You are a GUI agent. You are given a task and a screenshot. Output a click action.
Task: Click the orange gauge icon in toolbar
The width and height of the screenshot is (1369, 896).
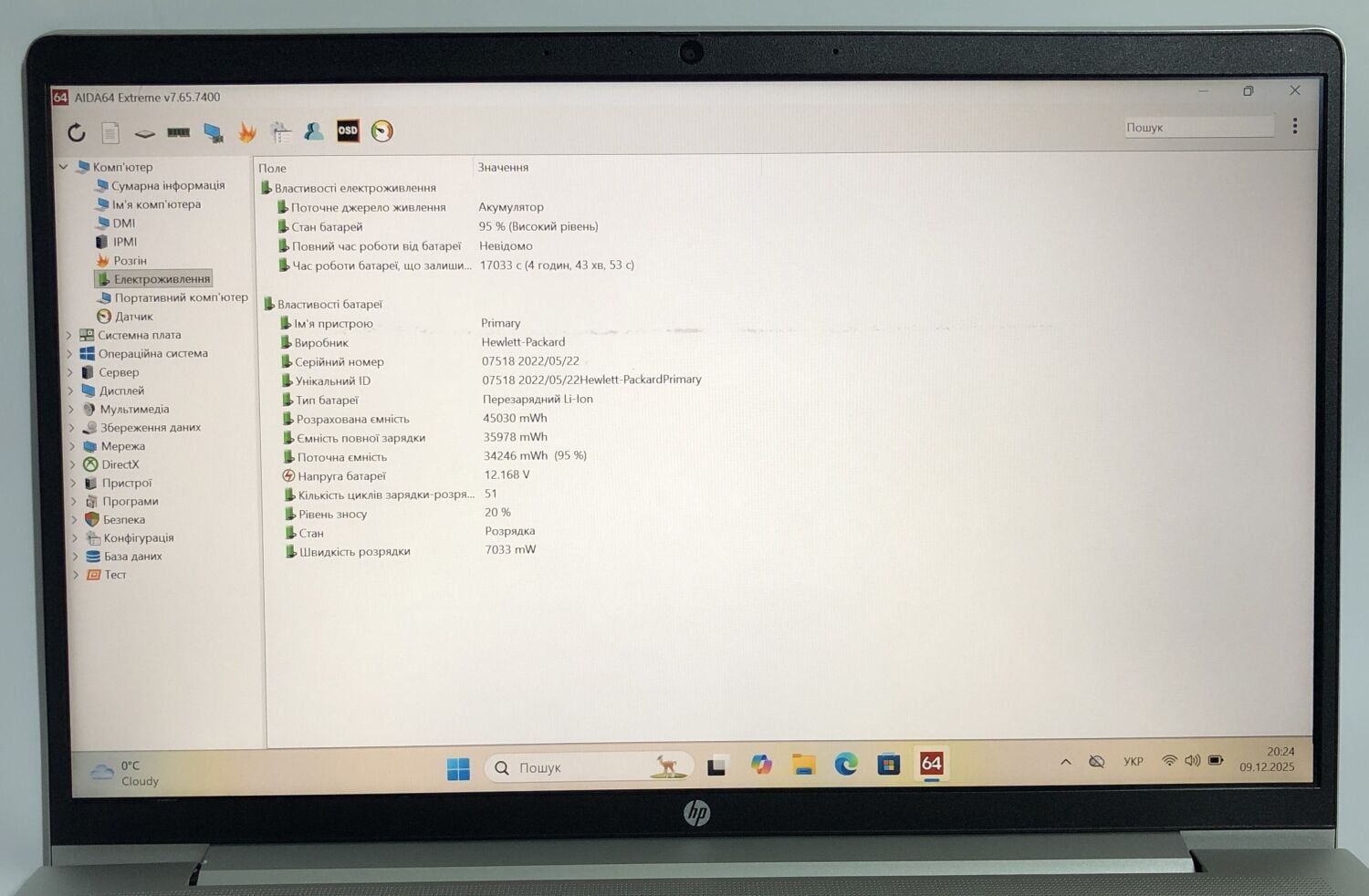(x=382, y=131)
